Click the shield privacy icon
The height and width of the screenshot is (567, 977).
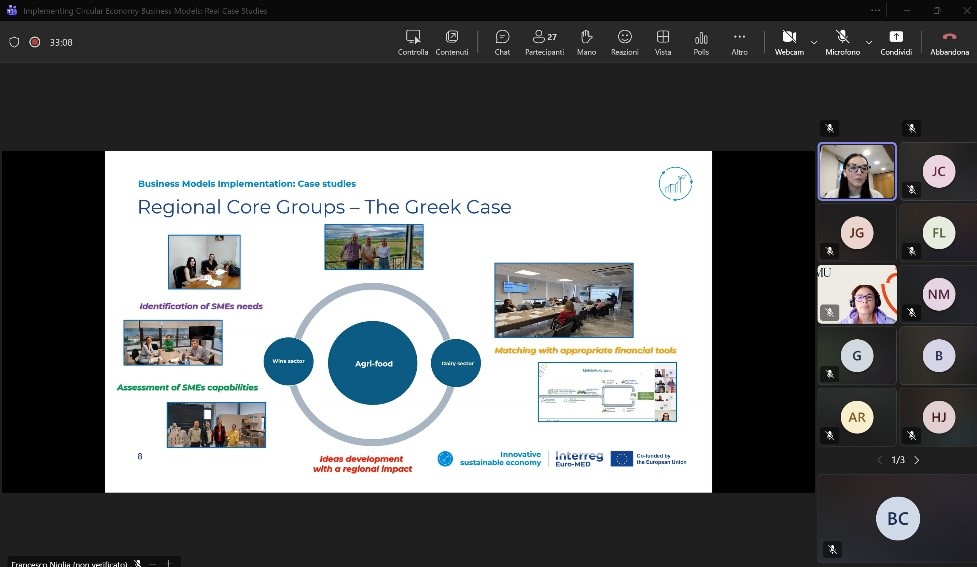[14, 42]
